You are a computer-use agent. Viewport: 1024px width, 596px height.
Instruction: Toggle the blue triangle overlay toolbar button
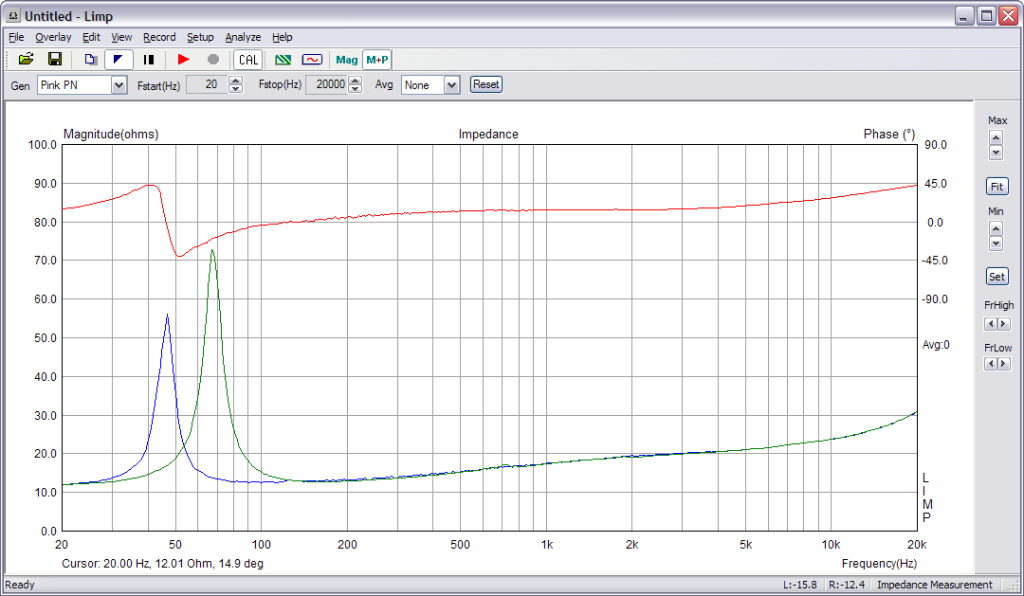119,60
